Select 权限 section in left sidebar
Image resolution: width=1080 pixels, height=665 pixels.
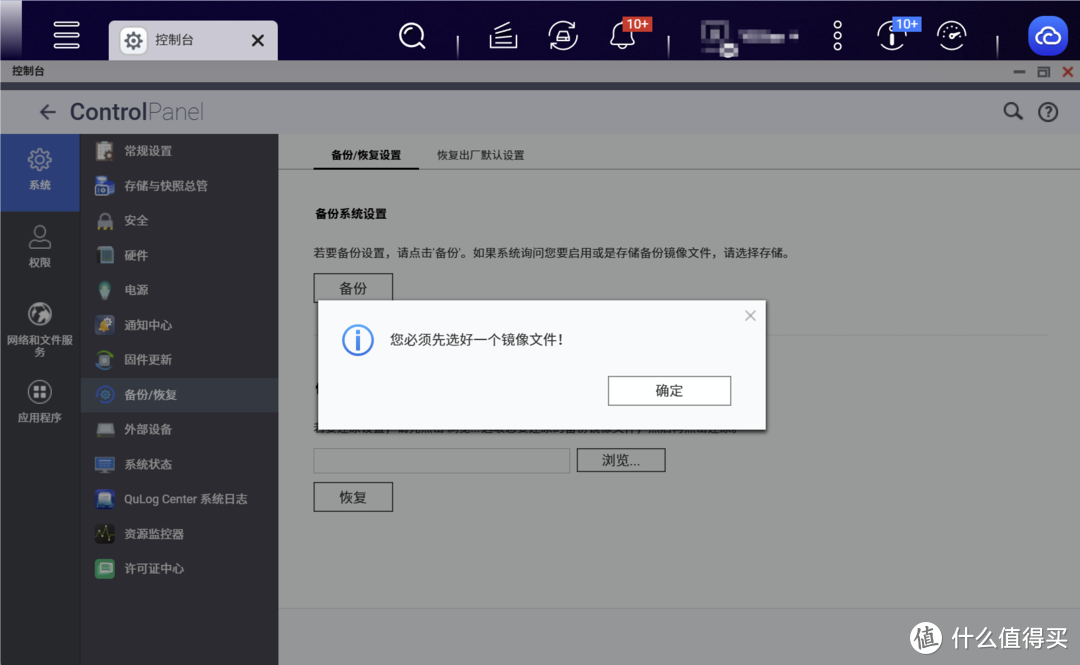pyautogui.click(x=39, y=245)
